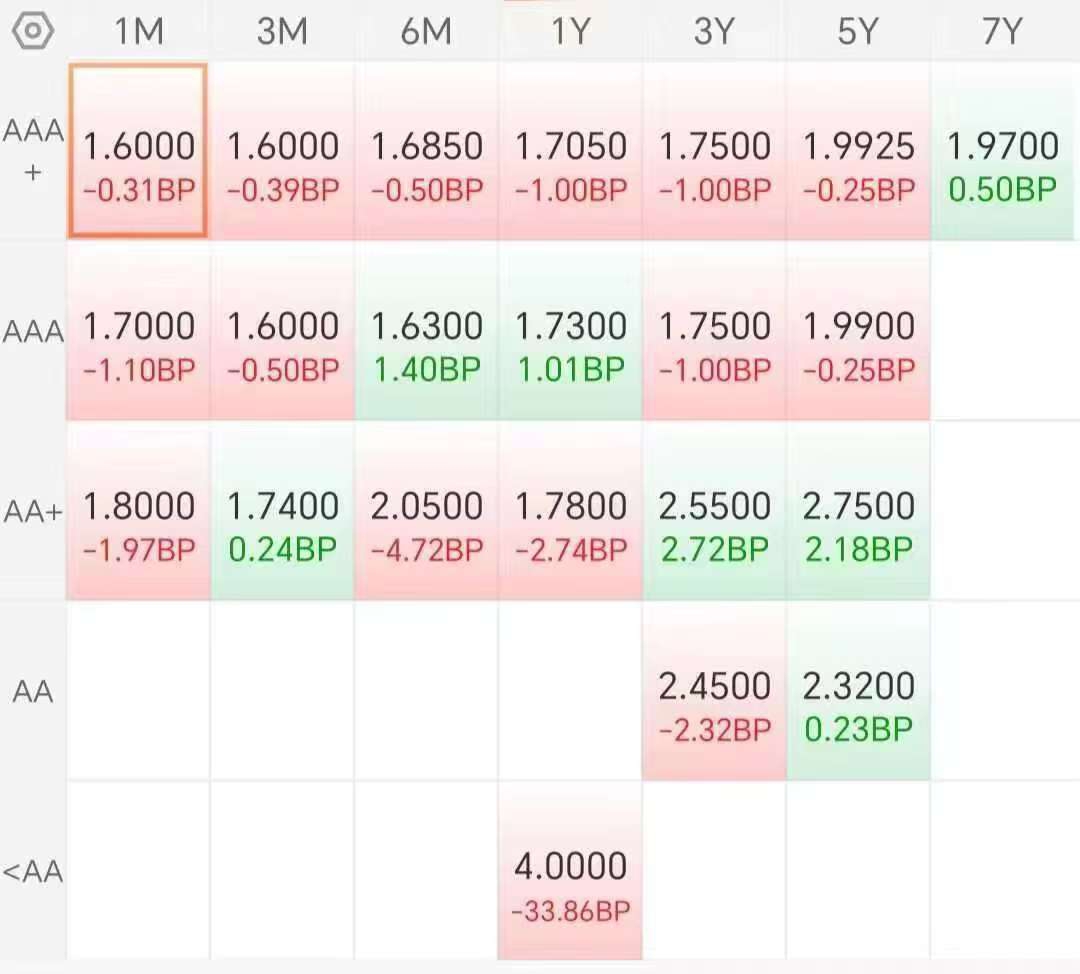
Task: Select the 3M column header
Action: tap(282, 32)
